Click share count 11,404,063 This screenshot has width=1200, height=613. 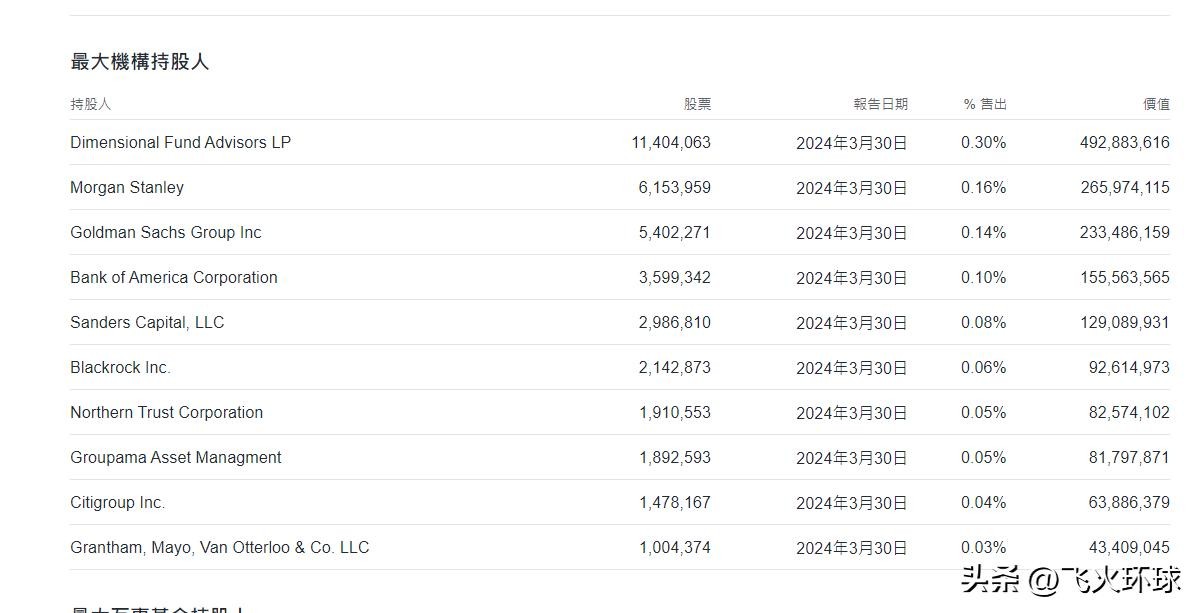pos(671,142)
